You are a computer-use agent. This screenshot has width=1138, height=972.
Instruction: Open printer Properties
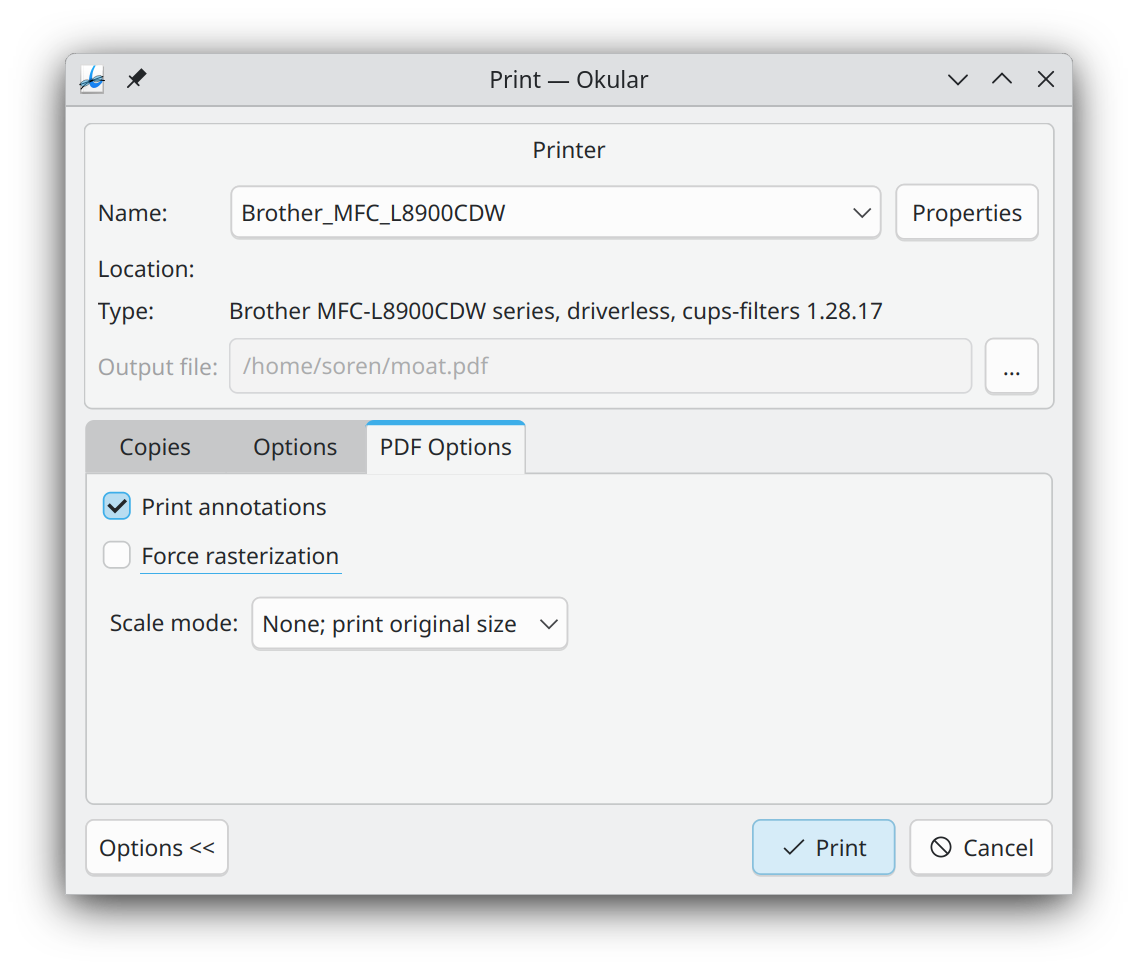tap(967, 213)
